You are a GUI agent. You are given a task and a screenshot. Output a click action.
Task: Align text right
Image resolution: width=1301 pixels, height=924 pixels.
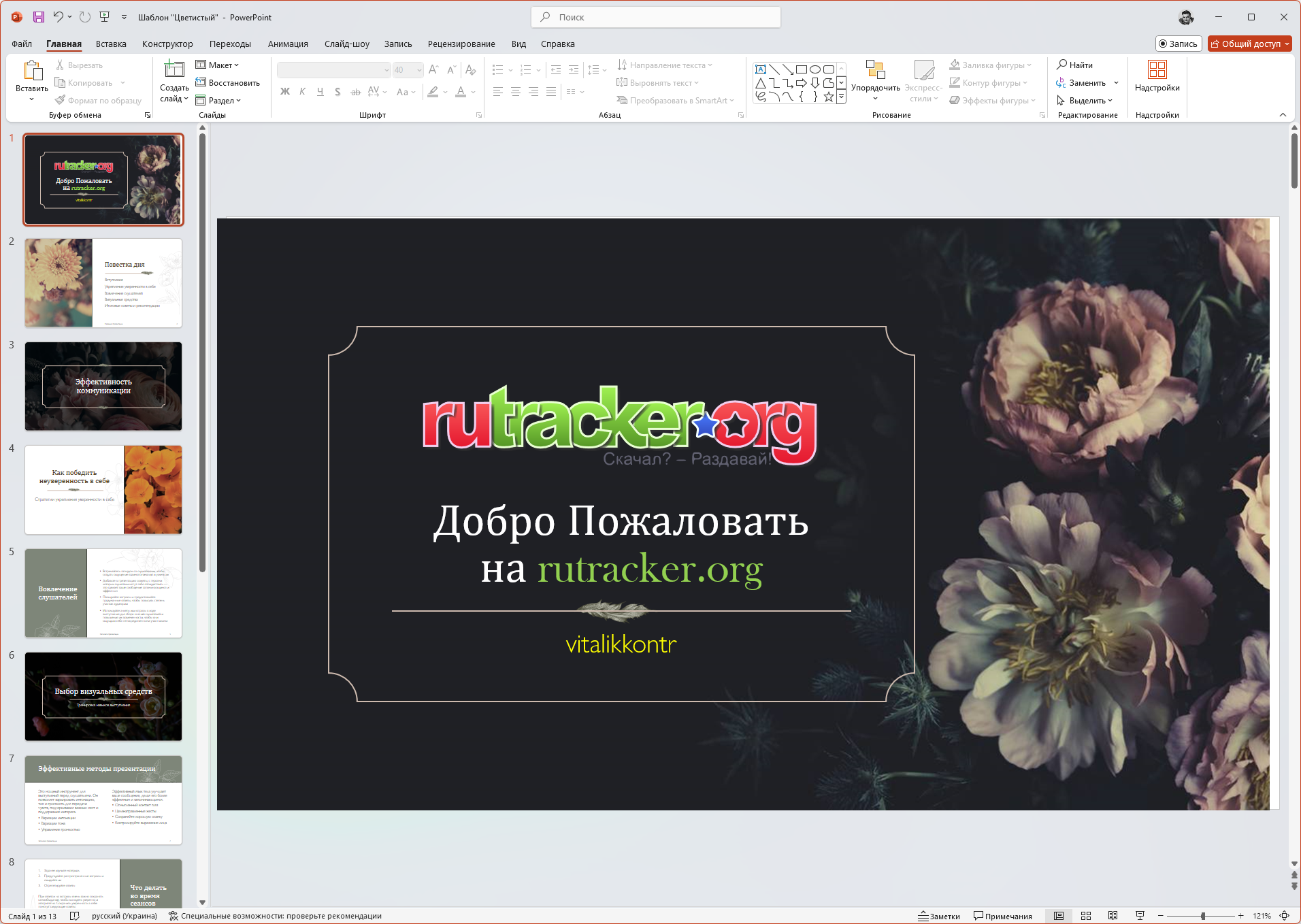point(533,91)
